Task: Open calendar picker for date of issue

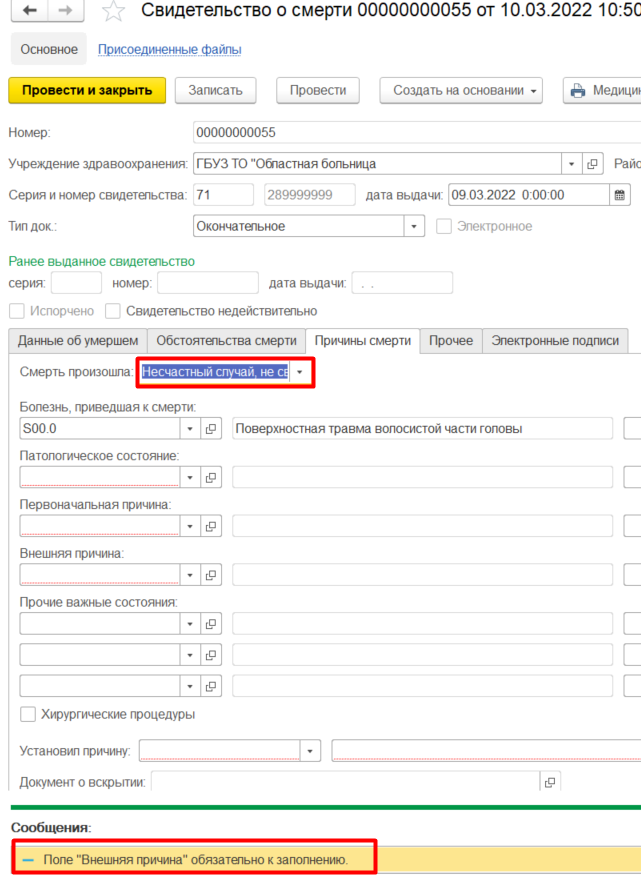Action: point(619,195)
